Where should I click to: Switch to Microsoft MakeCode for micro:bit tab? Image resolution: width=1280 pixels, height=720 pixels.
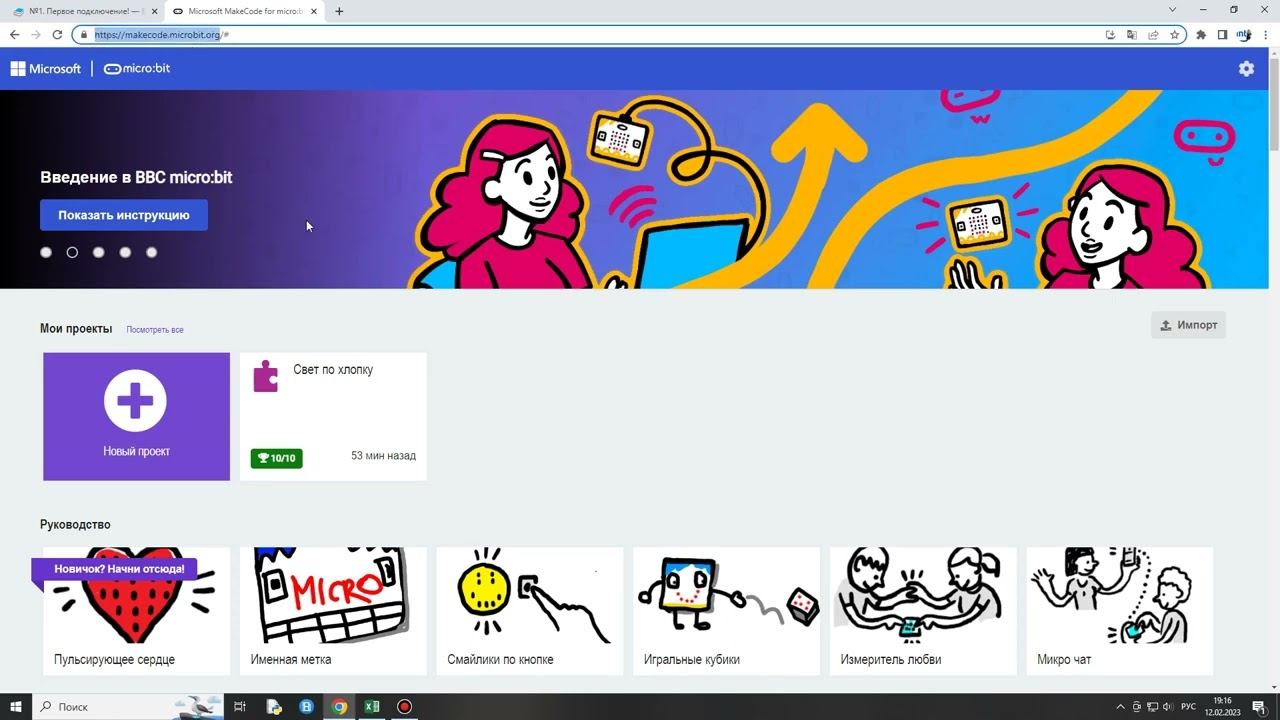point(243,11)
